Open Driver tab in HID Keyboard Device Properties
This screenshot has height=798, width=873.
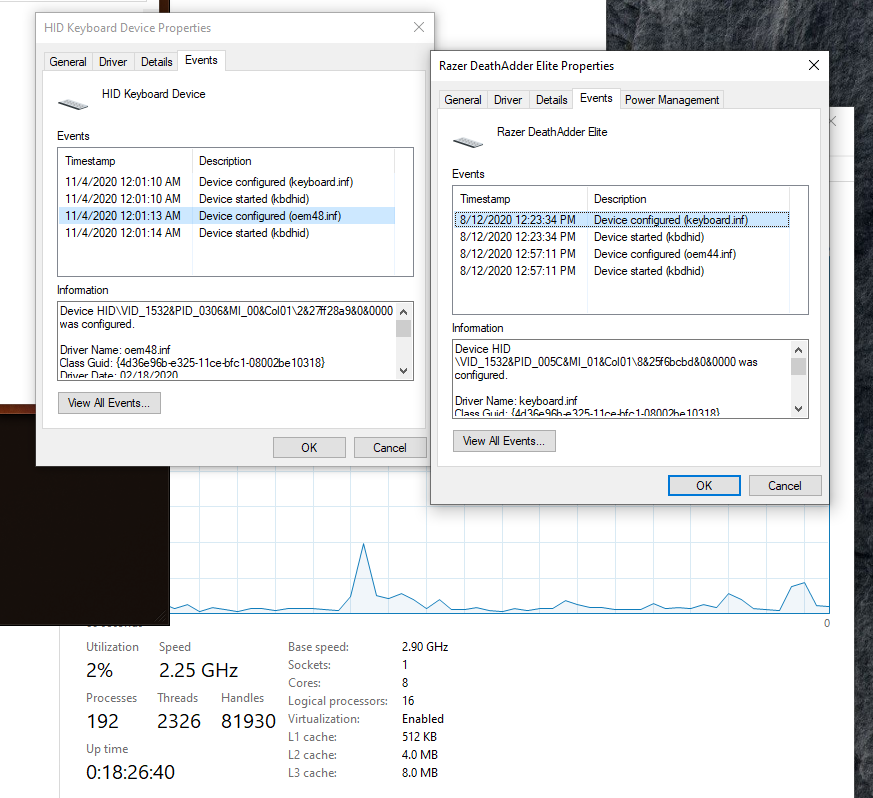point(113,62)
